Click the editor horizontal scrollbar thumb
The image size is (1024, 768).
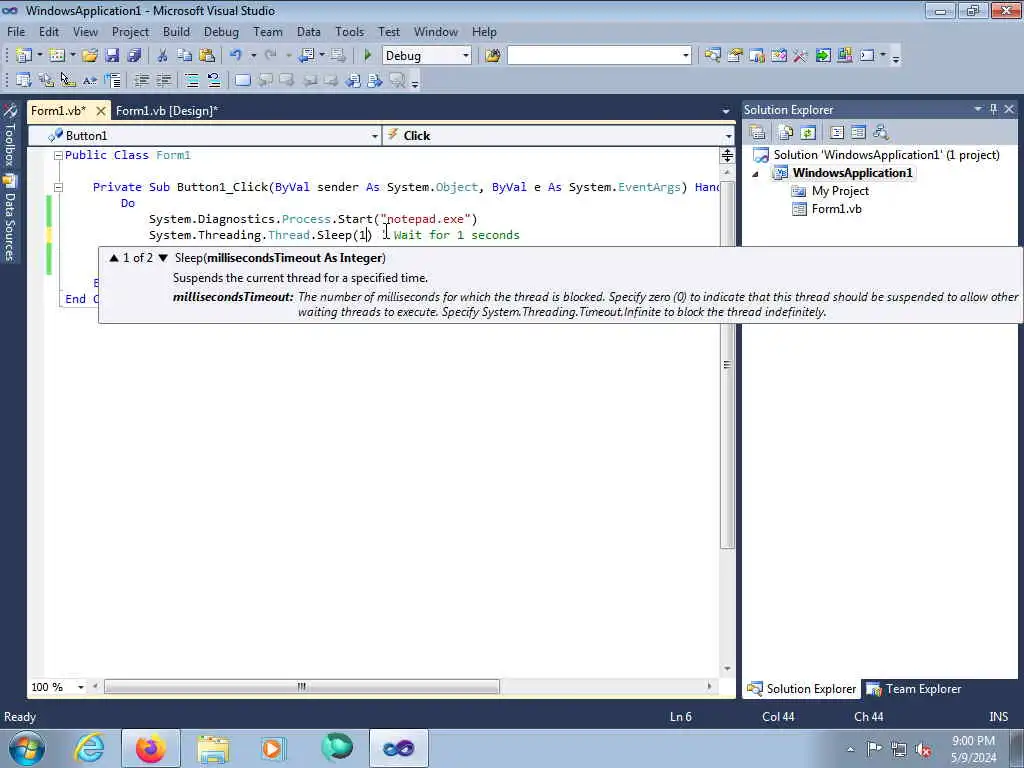coord(302,687)
